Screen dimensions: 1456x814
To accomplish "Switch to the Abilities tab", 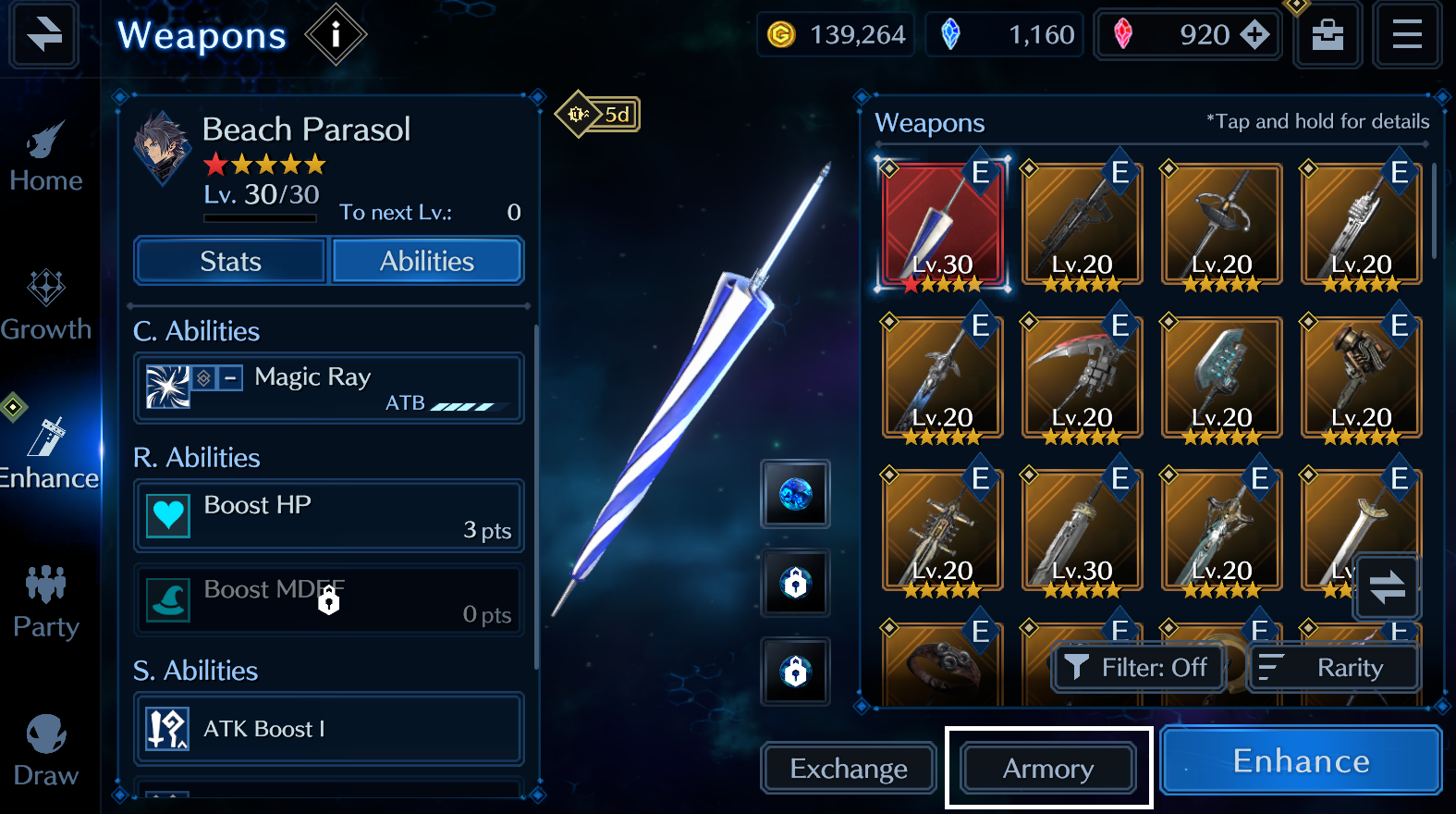I will click(x=427, y=261).
